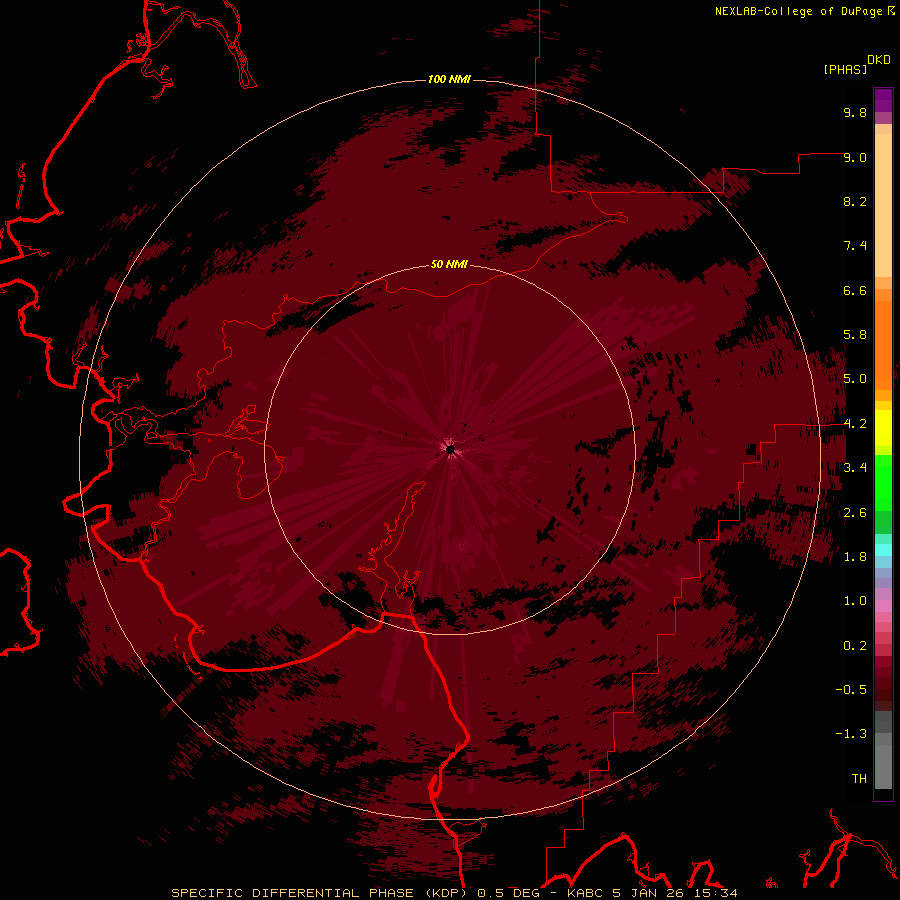Click the 100 NMI range ring label
Viewport: 900px width, 900px height.
pyautogui.click(x=449, y=79)
